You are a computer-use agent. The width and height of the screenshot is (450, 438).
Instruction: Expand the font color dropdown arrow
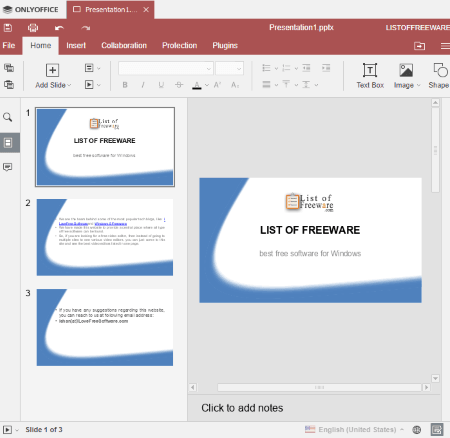(207, 85)
